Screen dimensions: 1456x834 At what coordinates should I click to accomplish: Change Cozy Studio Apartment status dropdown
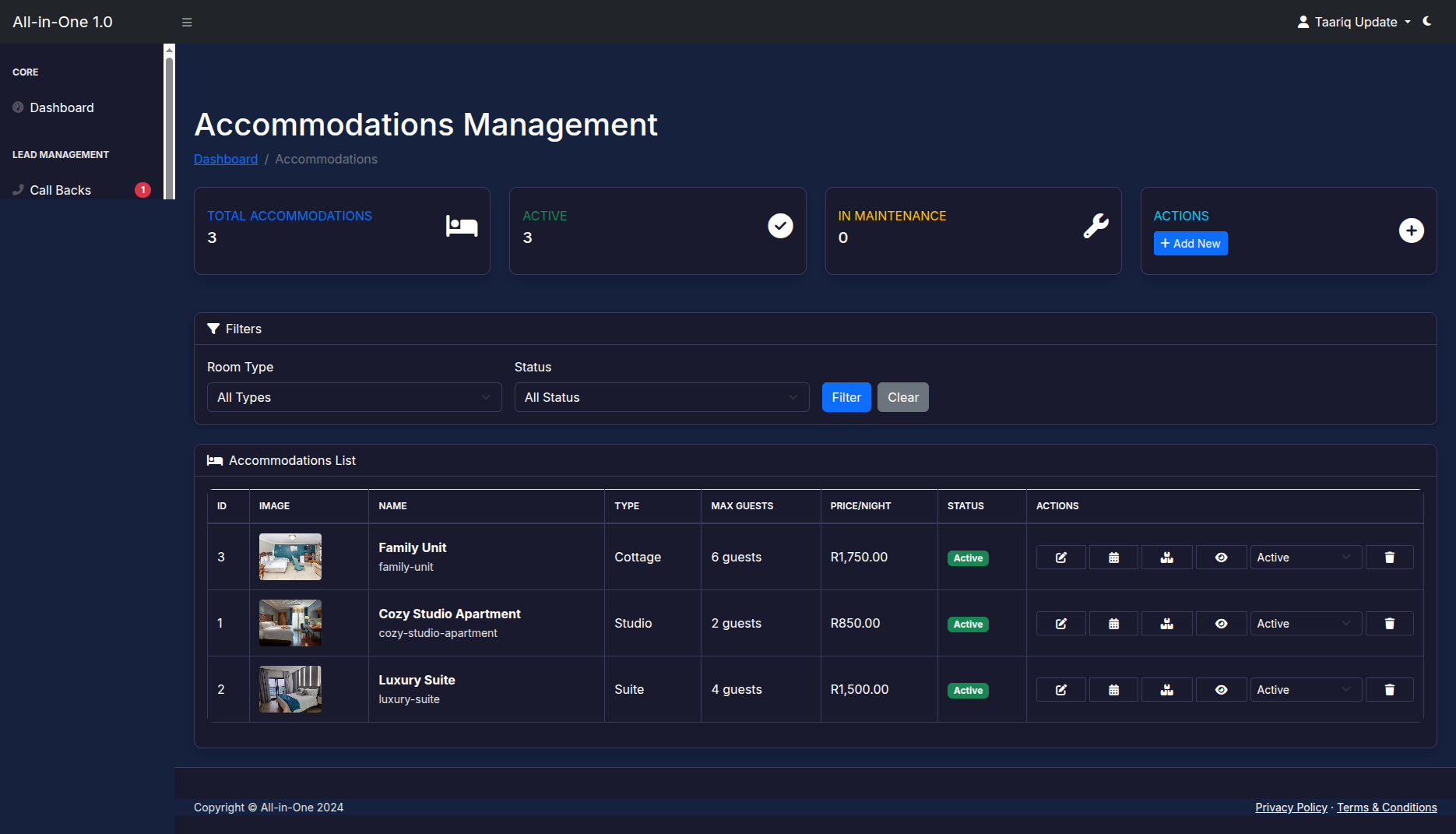(1306, 624)
